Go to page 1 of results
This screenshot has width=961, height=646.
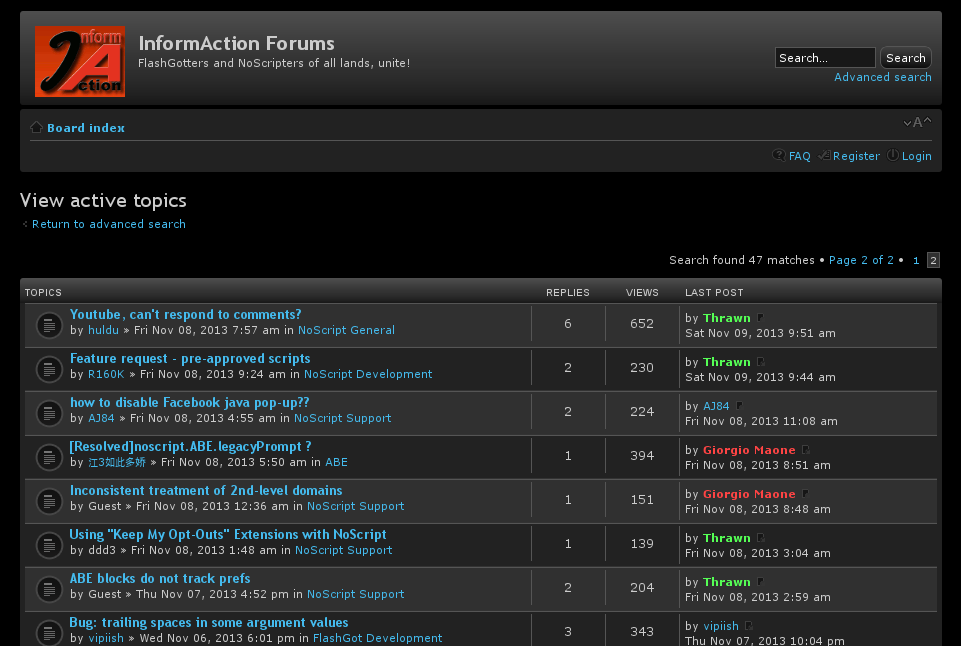915,260
